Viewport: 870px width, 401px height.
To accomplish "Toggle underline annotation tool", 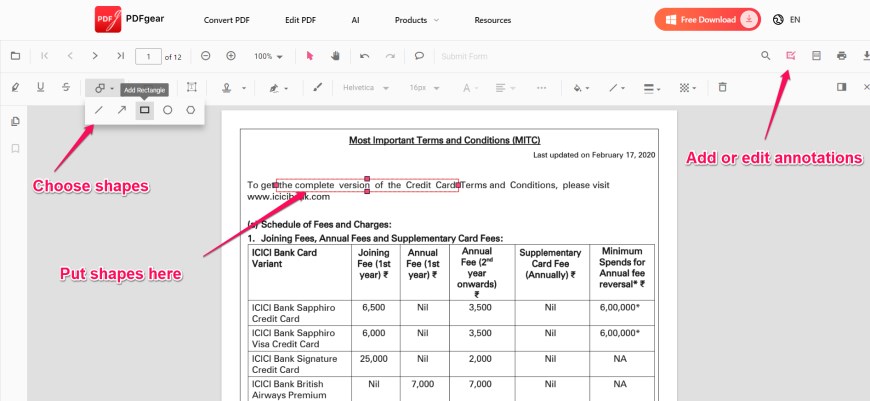I will (x=40, y=88).
